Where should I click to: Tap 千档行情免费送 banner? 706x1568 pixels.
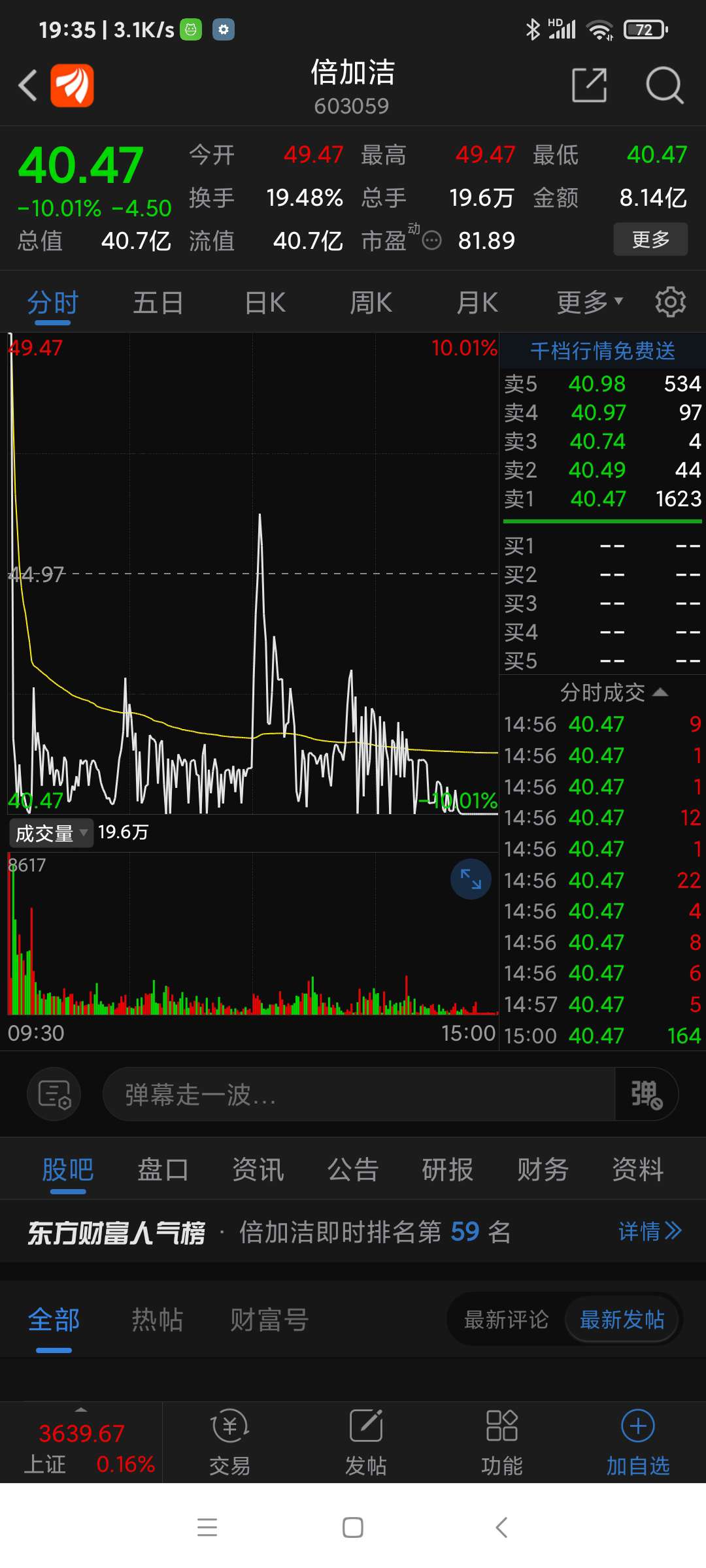coord(602,351)
